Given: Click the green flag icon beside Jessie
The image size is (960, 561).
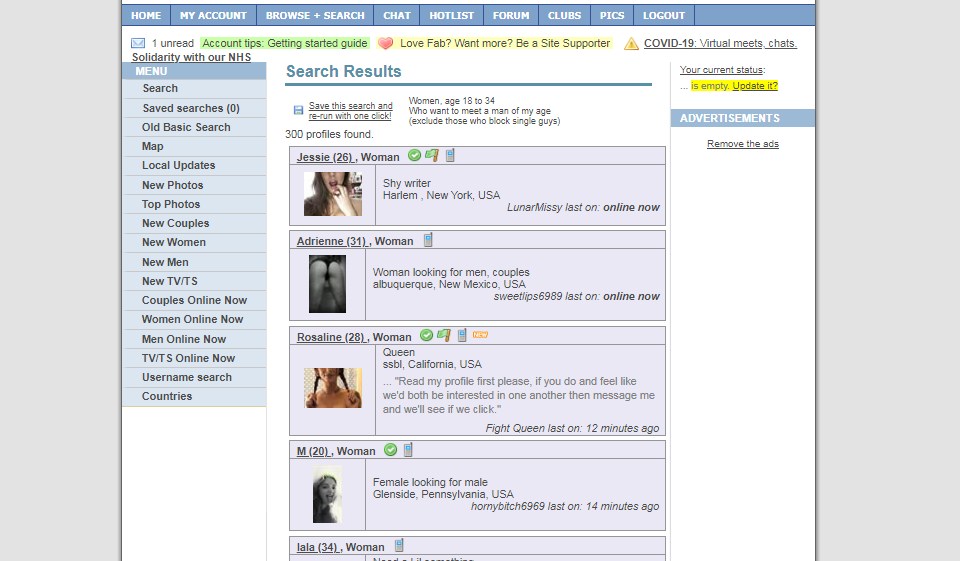Looking at the screenshot, I should [432, 156].
